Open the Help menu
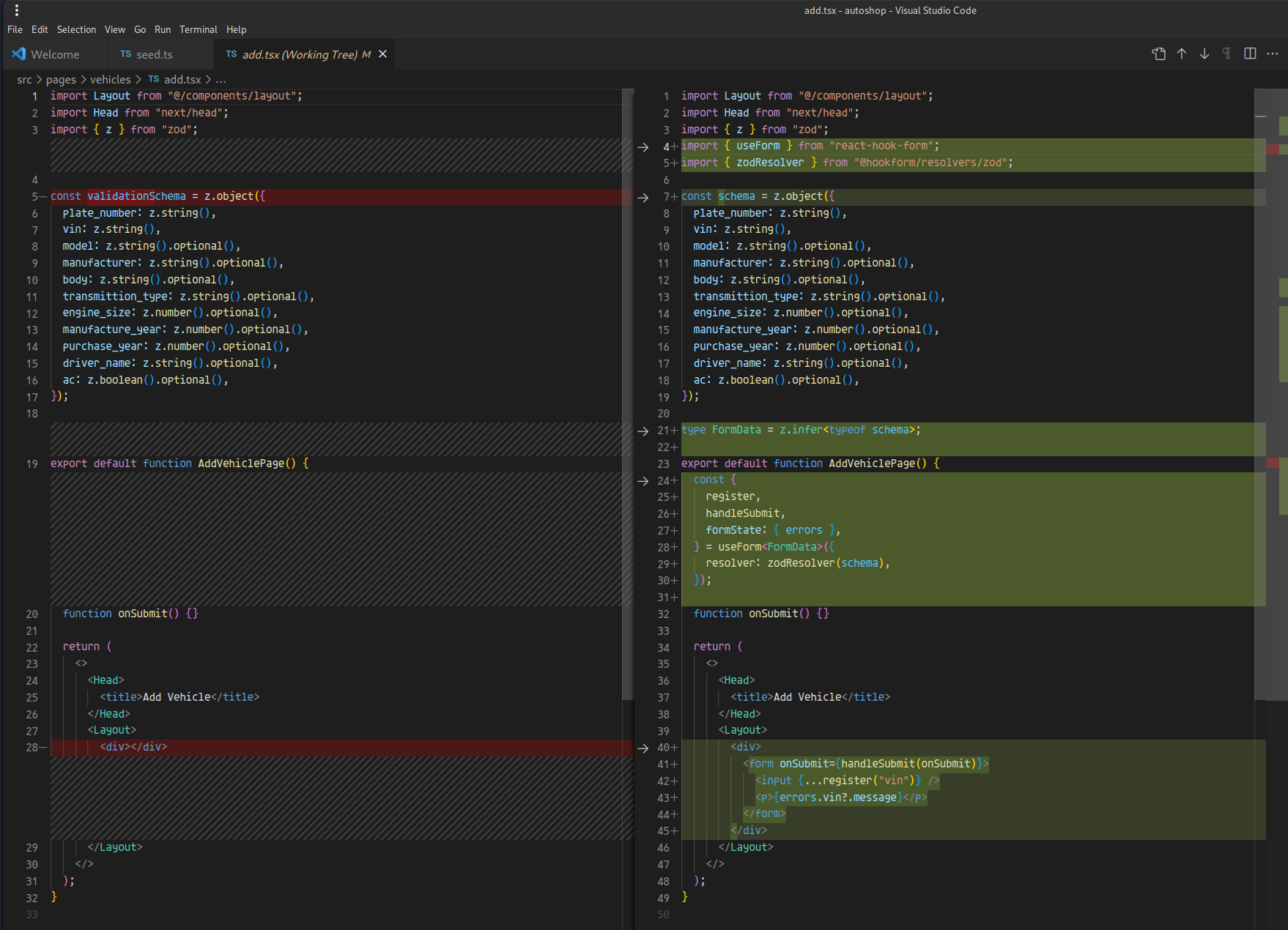1288x930 pixels. coord(236,29)
